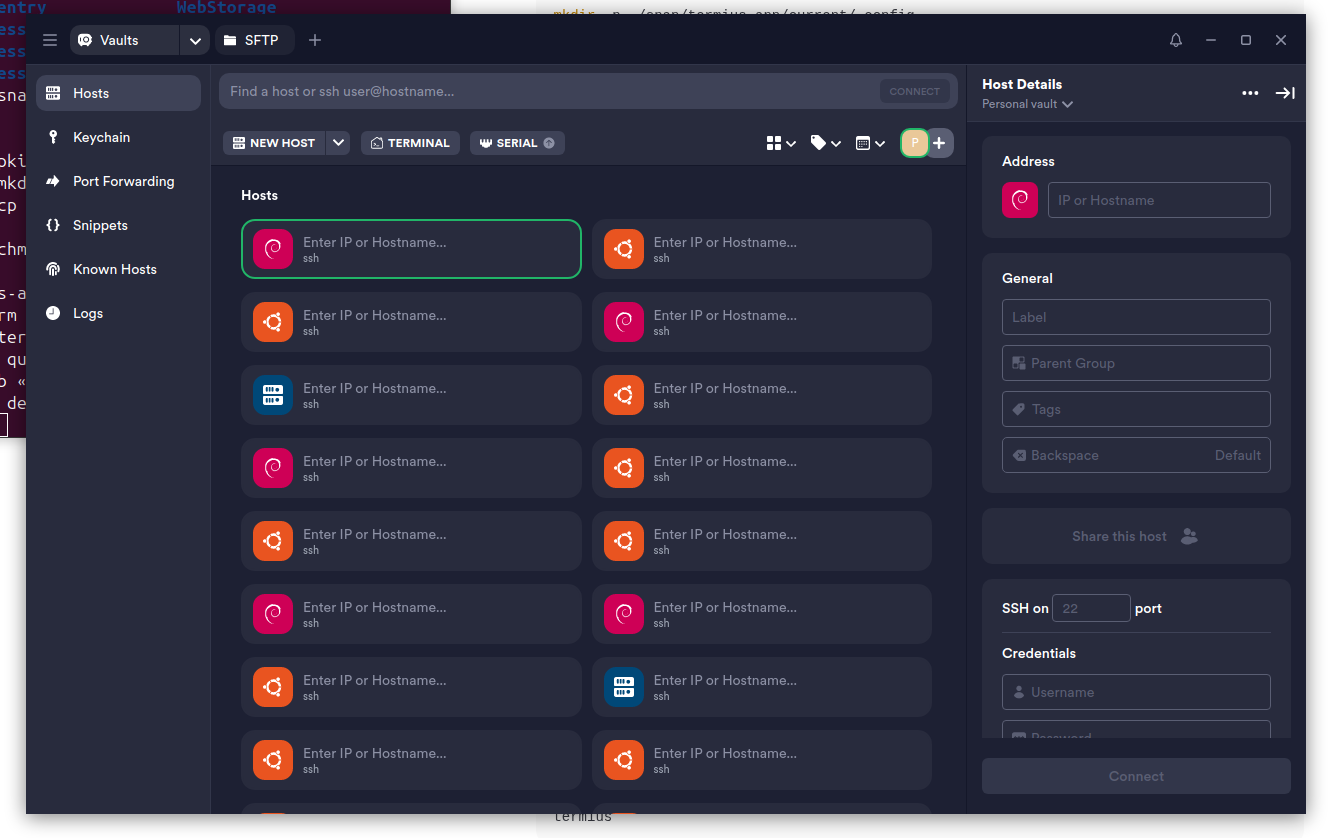Click the IP or Hostname address field
This screenshot has height=838, width=1329.
coord(1159,200)
